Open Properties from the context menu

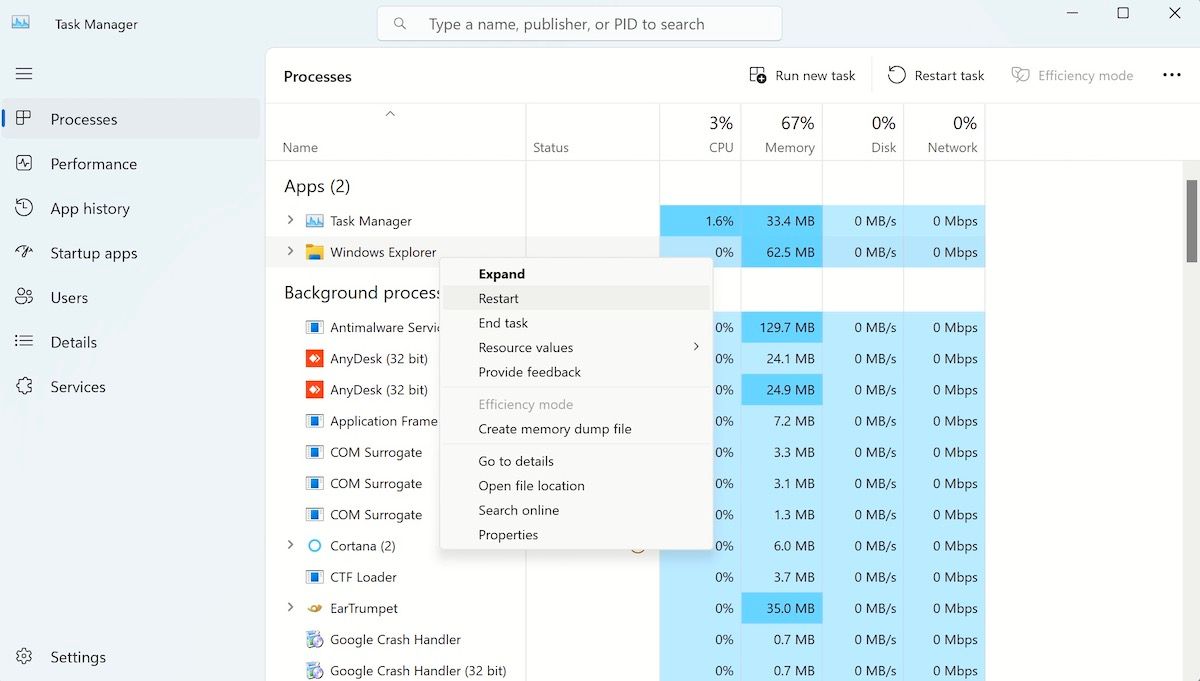point(508,534)
